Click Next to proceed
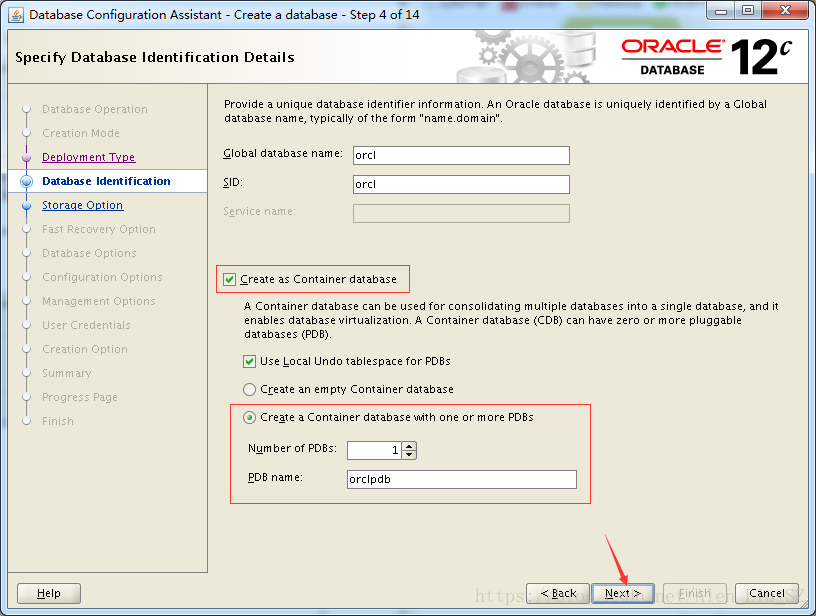 (622, 593)
